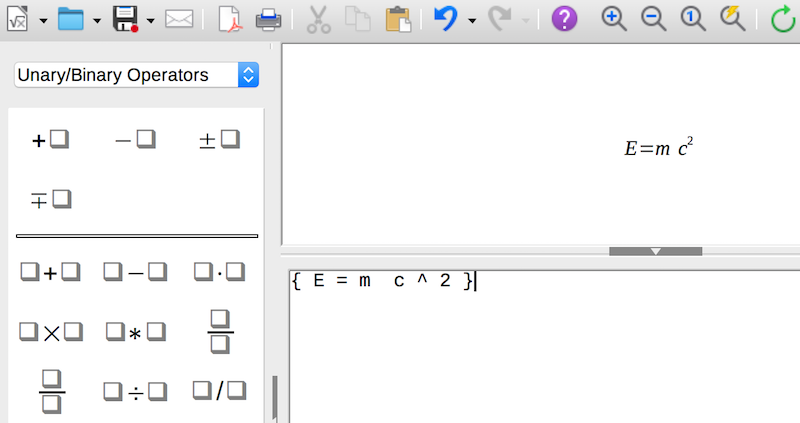Click the Save floppy disk icon

[126, 19]
